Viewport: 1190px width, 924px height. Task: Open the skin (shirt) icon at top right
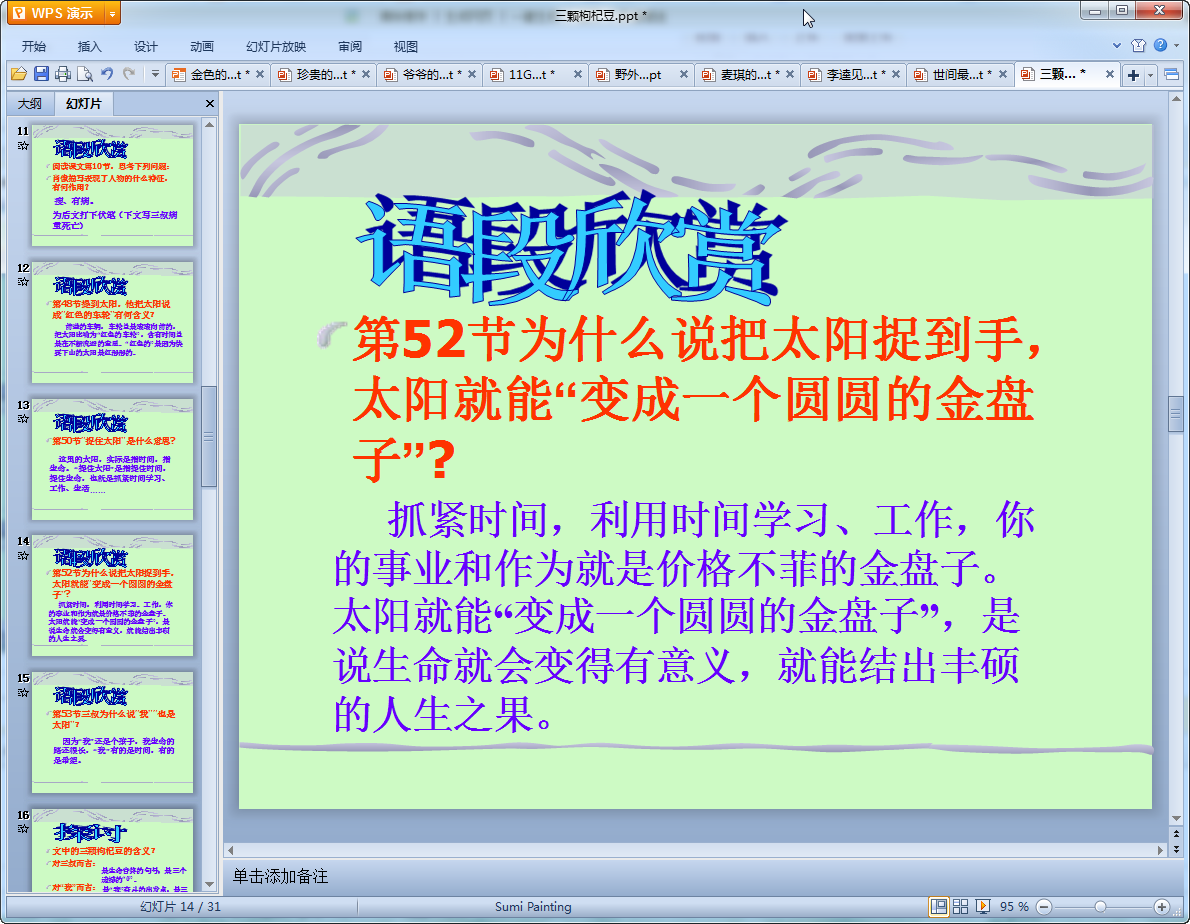click(1138, 46)
